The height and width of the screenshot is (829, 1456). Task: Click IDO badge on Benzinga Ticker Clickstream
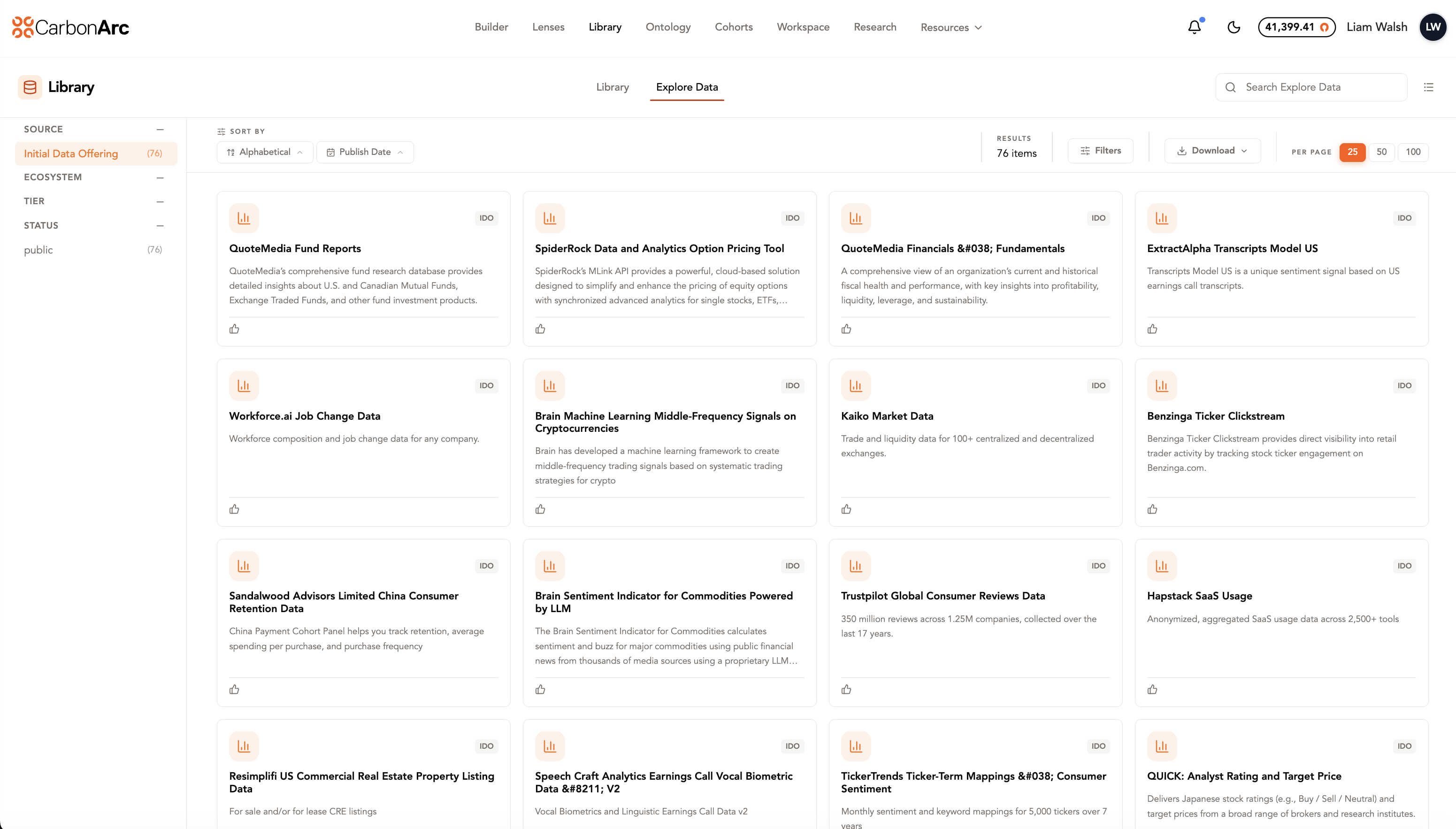coord(1404,385)
